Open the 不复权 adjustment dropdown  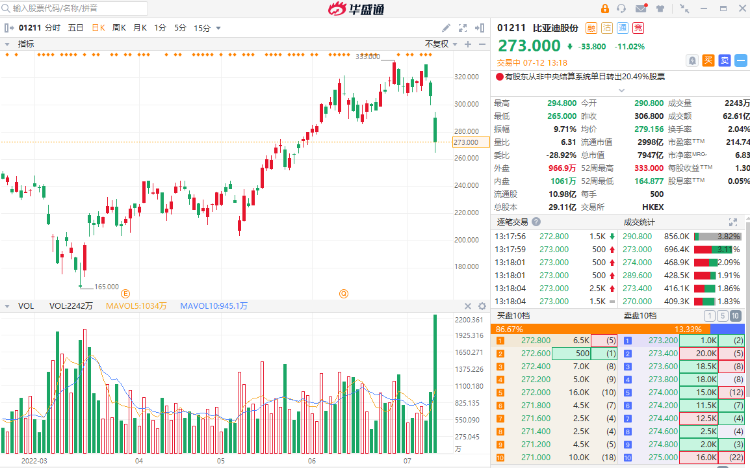tap(441, 44)
